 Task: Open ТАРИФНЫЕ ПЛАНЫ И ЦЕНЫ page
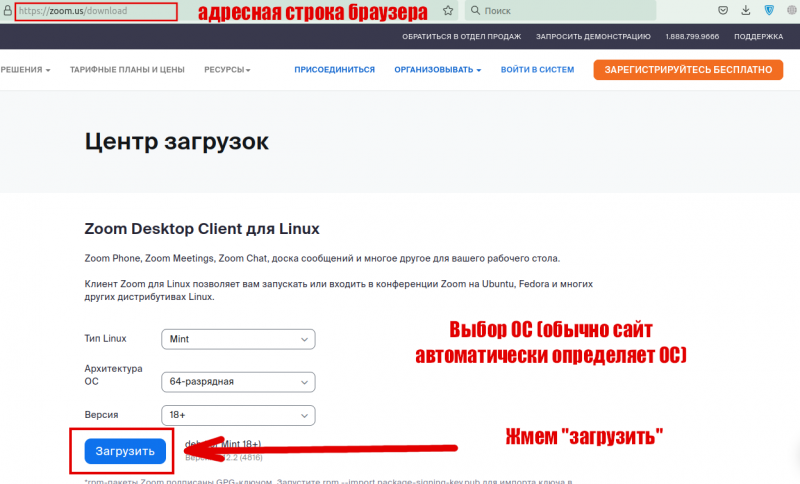click(127, 70)
